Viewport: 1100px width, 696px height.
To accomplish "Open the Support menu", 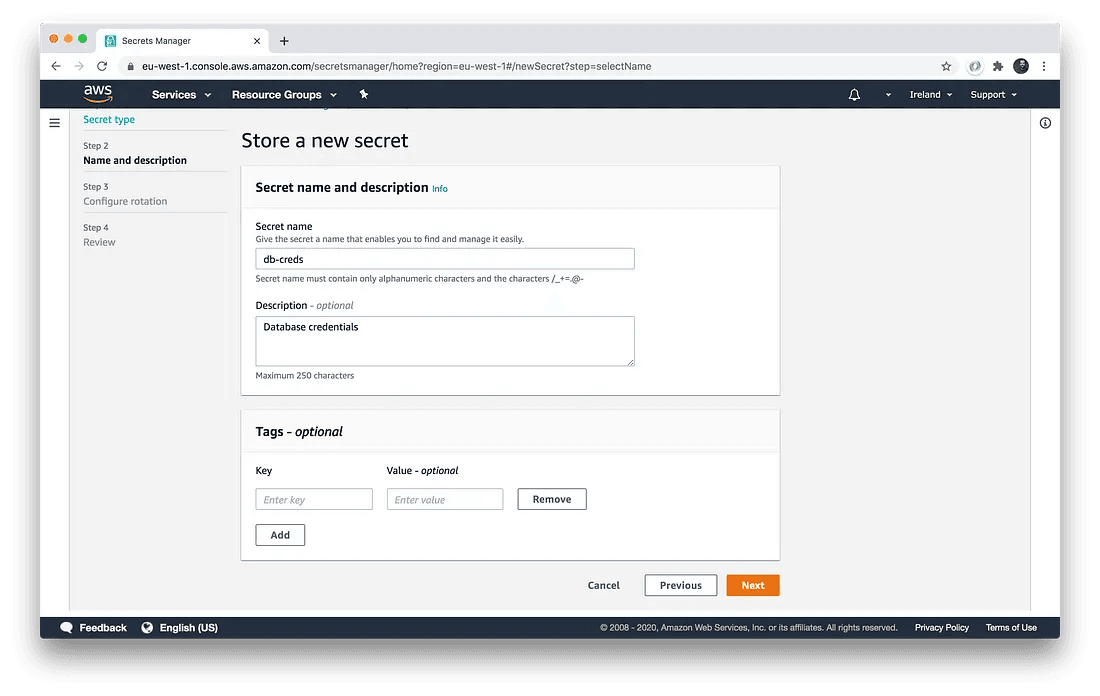I will pyautogui.click(x=993, y=95).
